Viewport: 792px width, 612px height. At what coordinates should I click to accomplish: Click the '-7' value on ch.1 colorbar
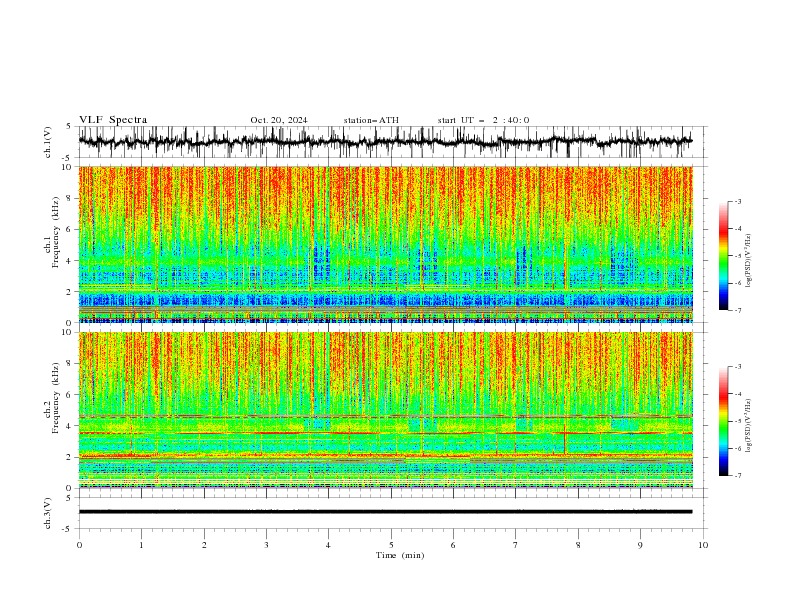pyautogui.click(x=738, y=310)
